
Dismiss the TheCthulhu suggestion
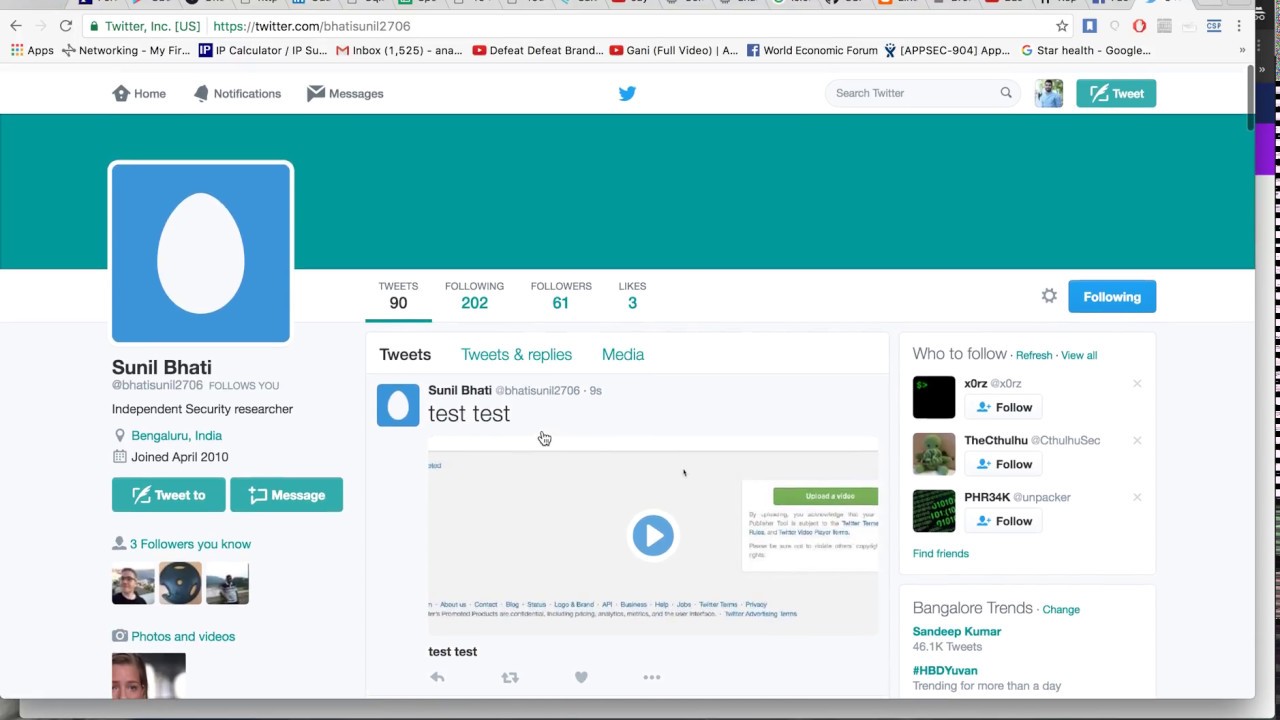pyautogui.click(x=1137, y=441)
